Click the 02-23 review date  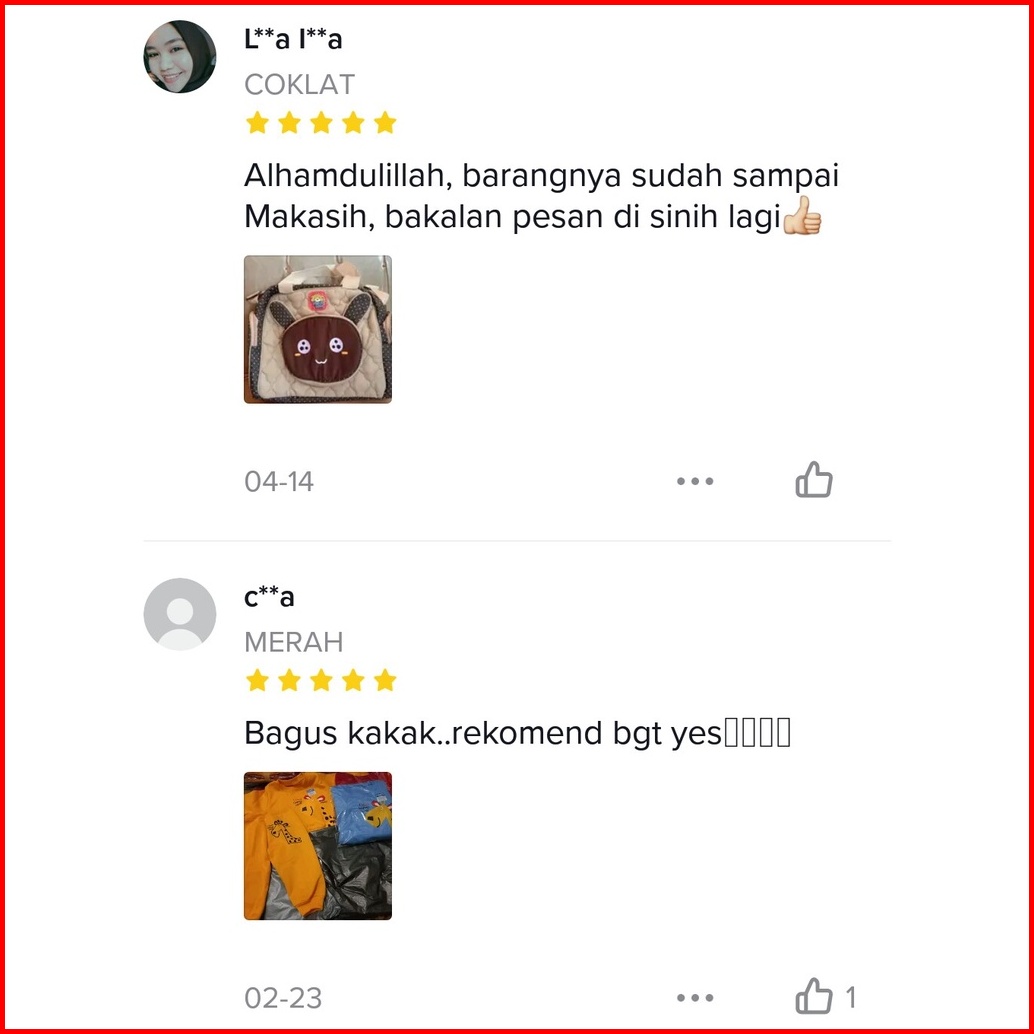tap(283, 998)
